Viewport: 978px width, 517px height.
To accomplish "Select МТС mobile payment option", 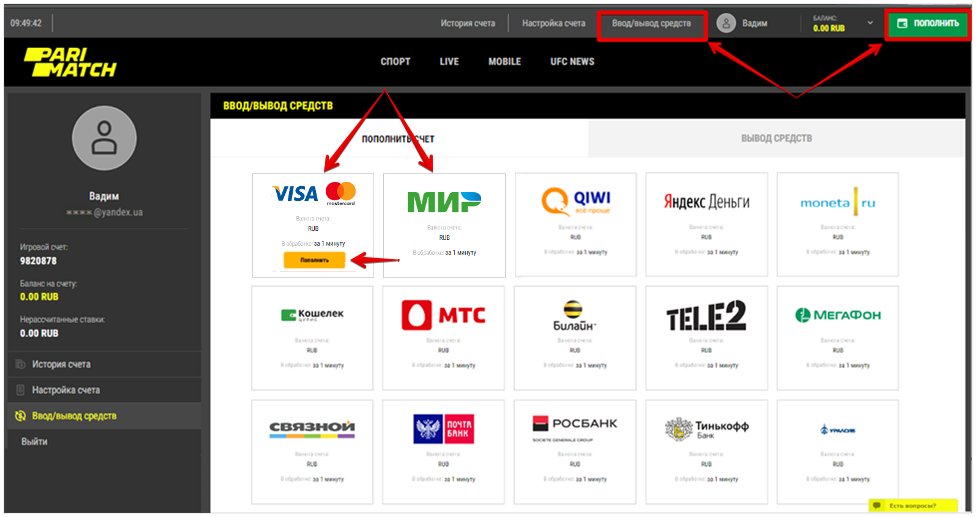I will point(443,338).
